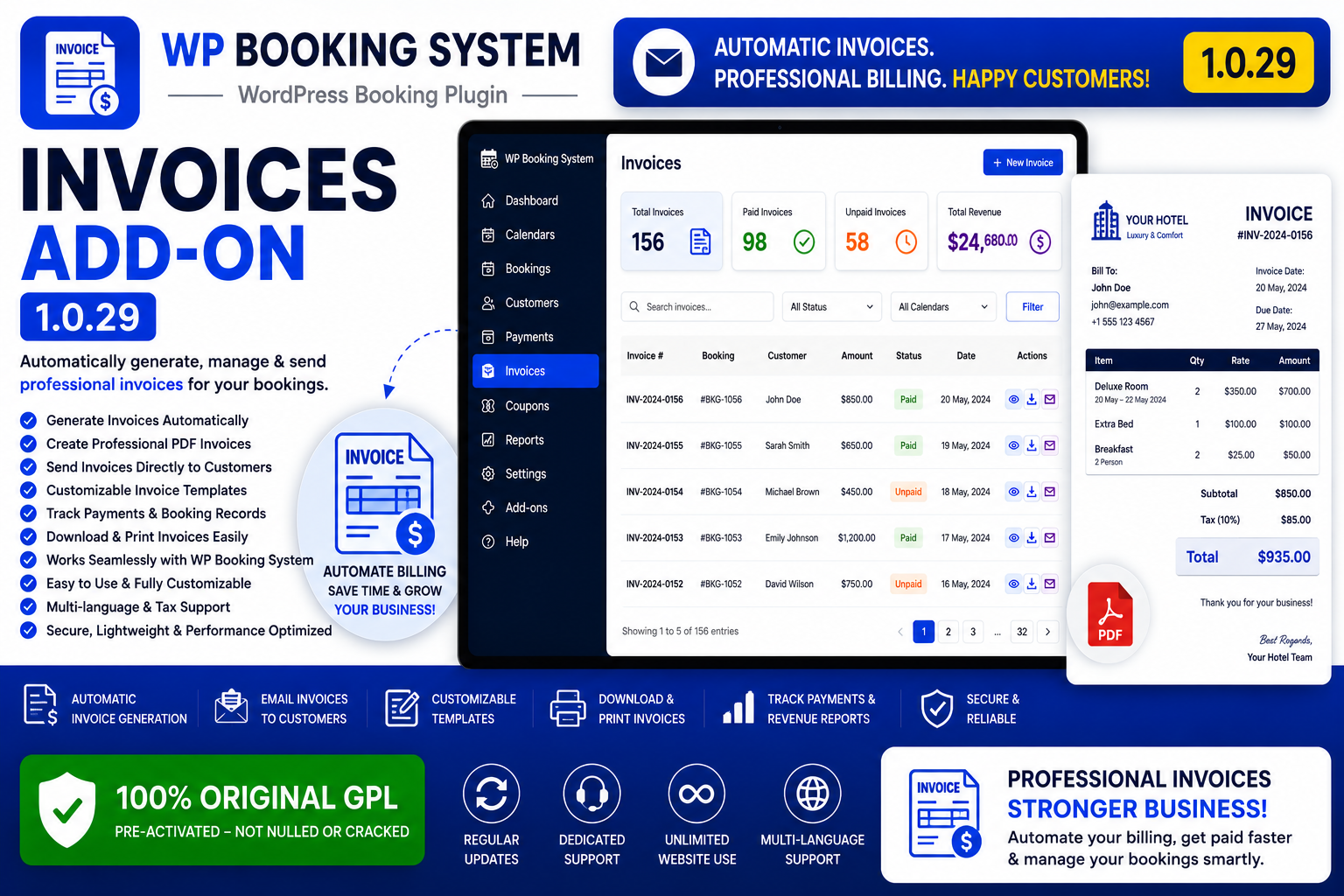Jump to pagination page 32
1344x896 pixels.
coord(1022,632)
